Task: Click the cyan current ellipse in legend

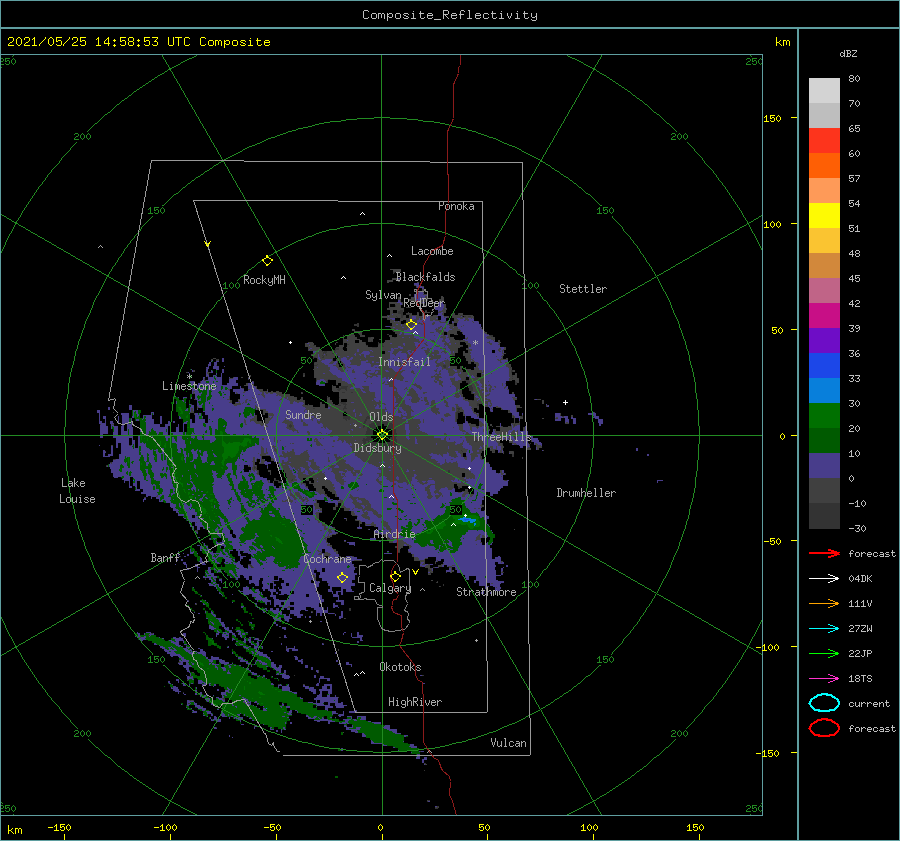Action: pos(824,703)
